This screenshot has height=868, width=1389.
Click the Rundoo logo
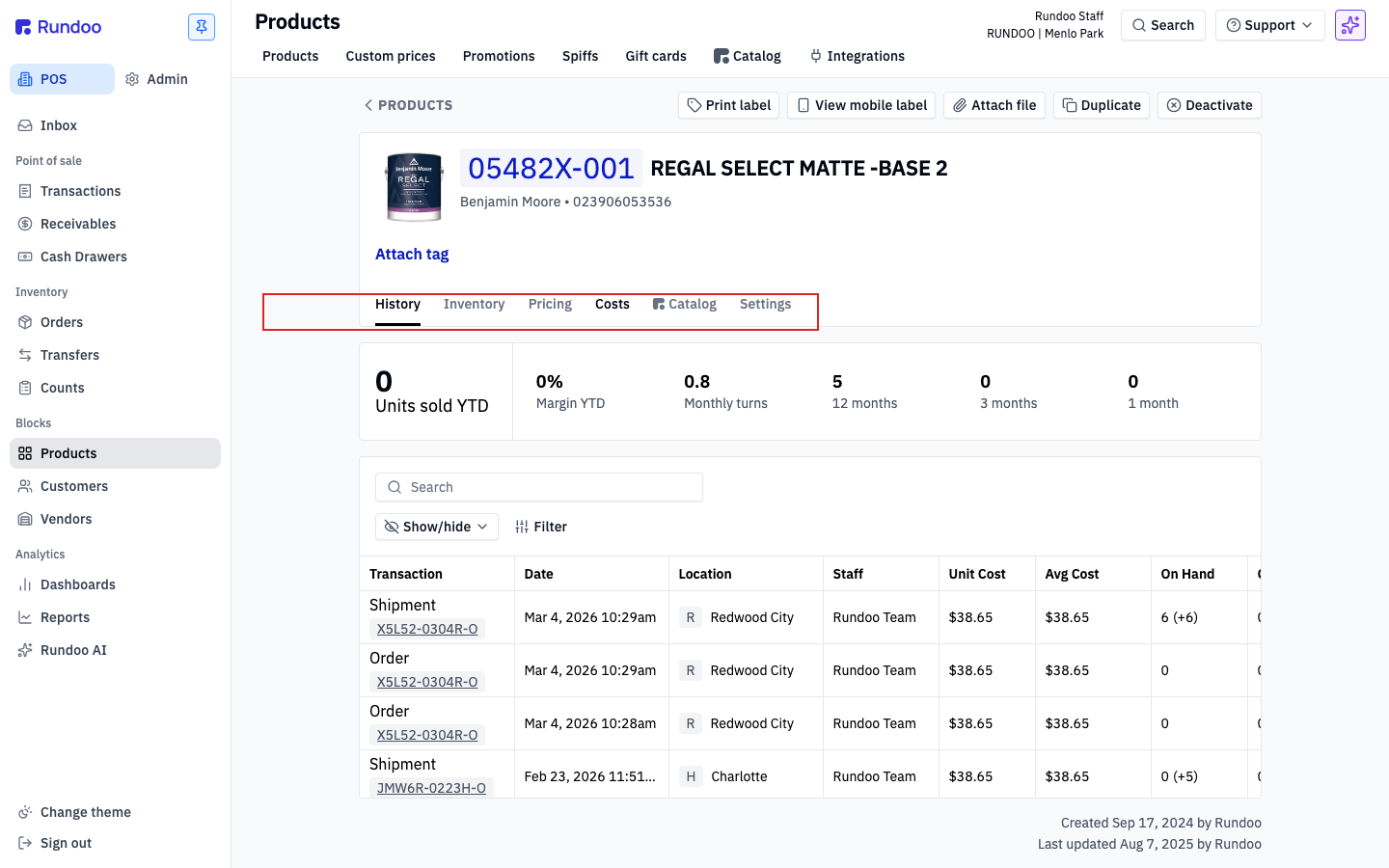pyautogui.click(x=59, y=27)
